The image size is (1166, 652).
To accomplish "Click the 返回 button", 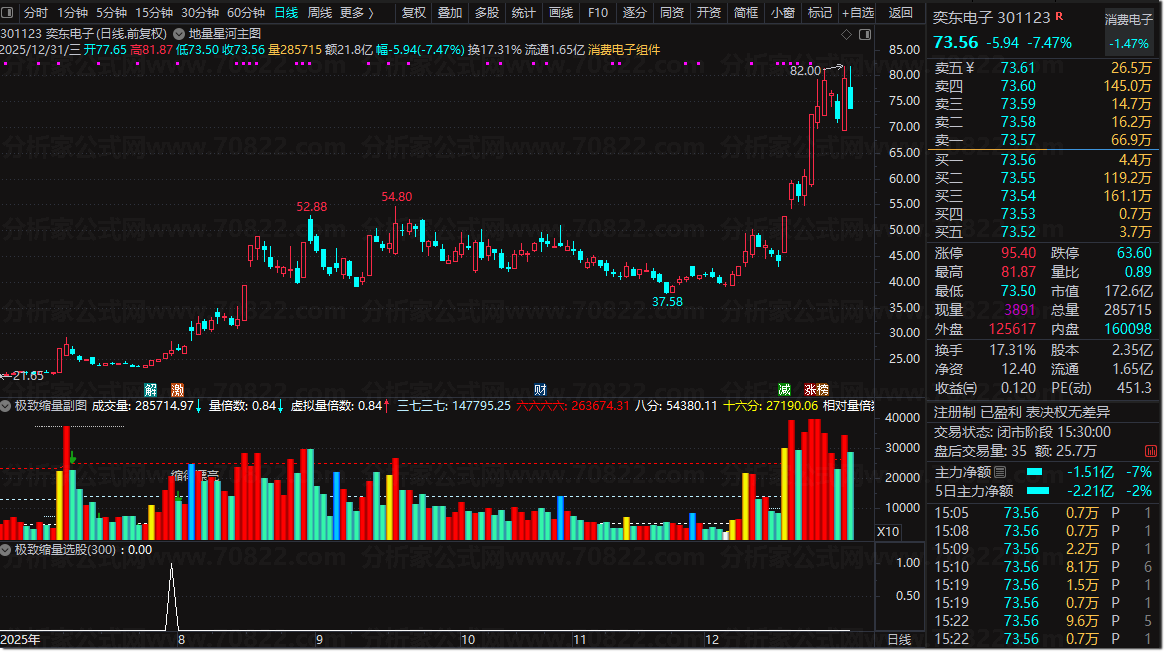I will (x=900, y=13).
